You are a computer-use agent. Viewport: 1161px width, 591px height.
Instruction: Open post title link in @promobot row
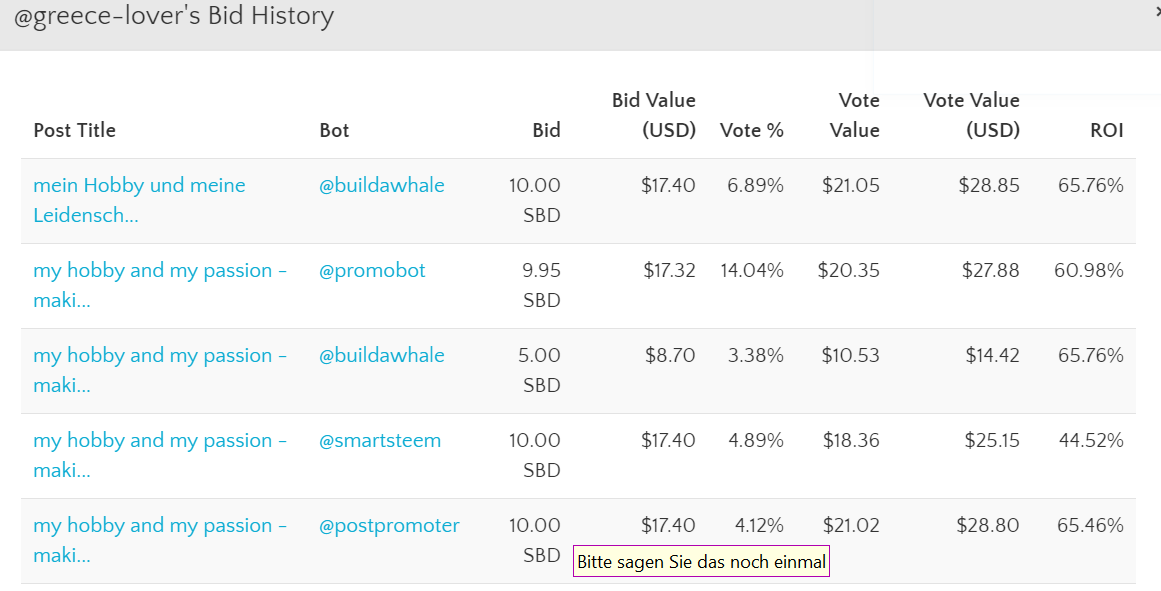click(x=160, y=285)
